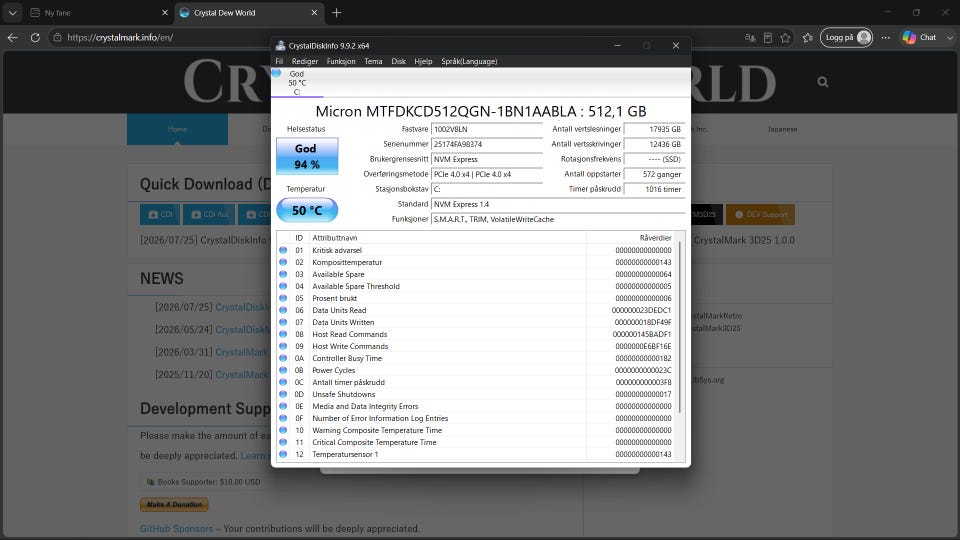Image resolution: width=960 pixels, height=540 pixels.
Task: Click the CrystalDiskInfo title bar app icon
Action: tap(280, 45)
